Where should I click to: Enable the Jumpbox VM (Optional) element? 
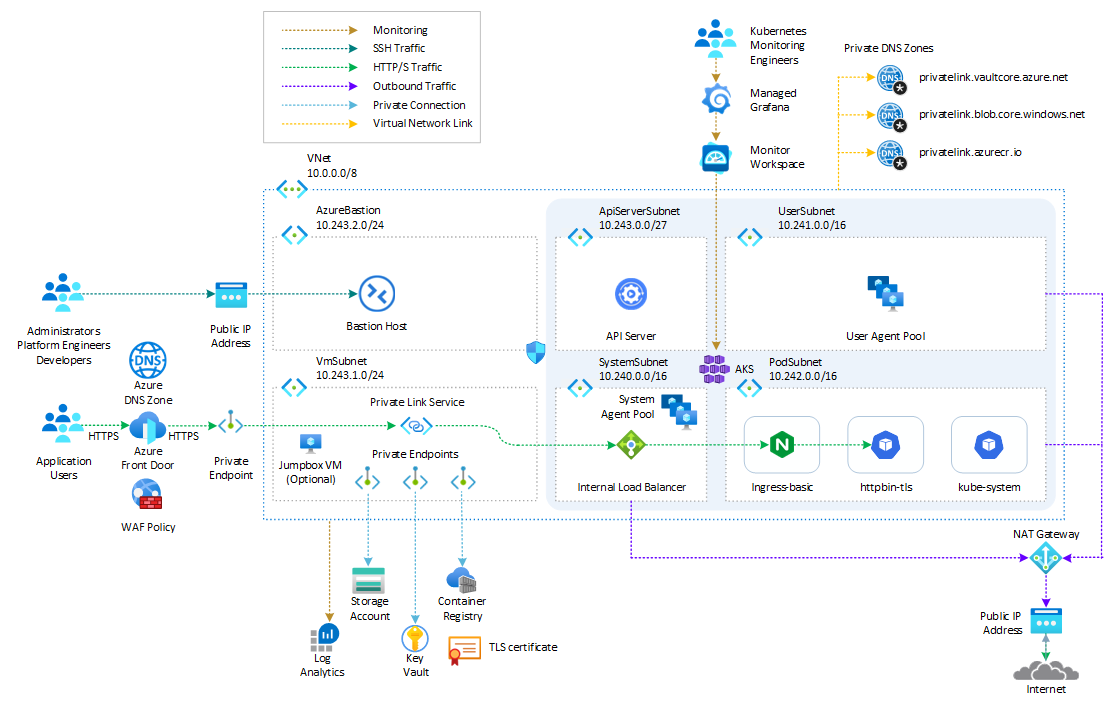[x=311, y=445]
